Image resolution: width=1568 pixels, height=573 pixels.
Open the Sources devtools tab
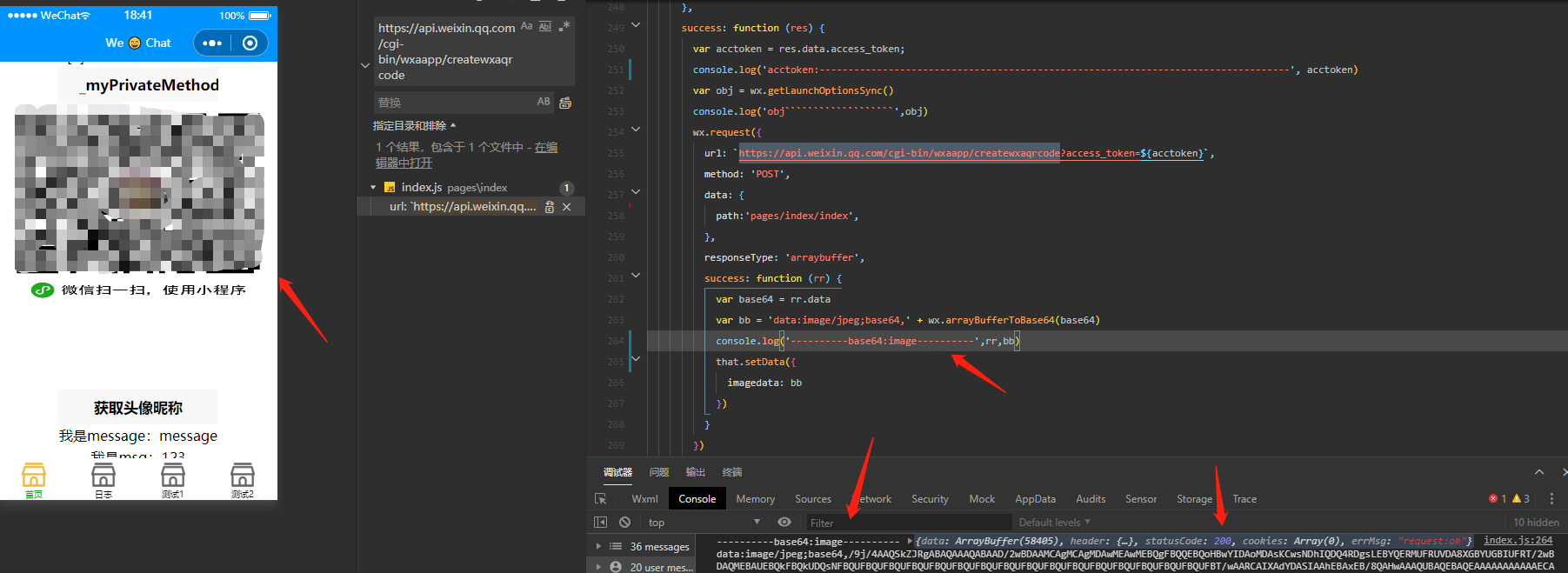pyautogui.click(x=813, y=499)
